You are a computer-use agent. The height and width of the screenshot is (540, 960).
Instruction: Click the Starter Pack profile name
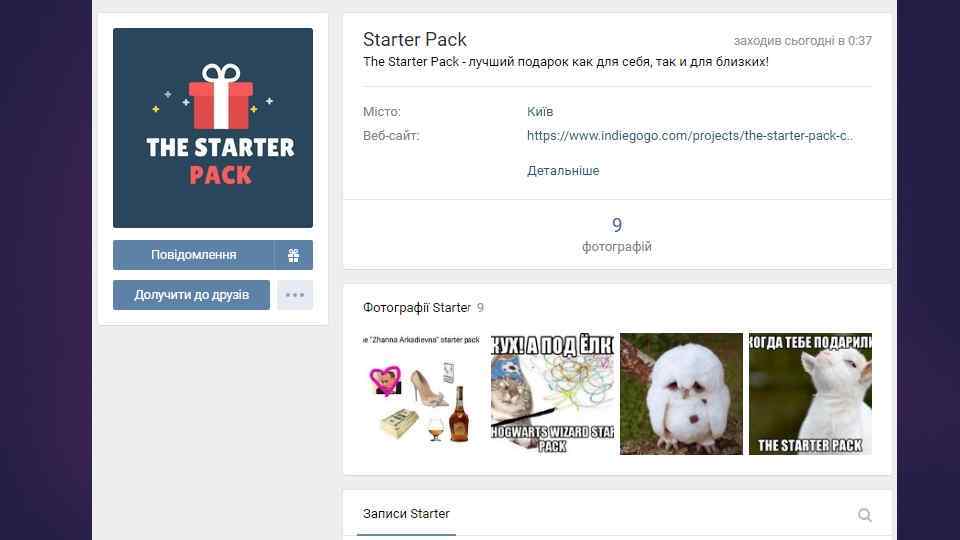coord(414,40)
